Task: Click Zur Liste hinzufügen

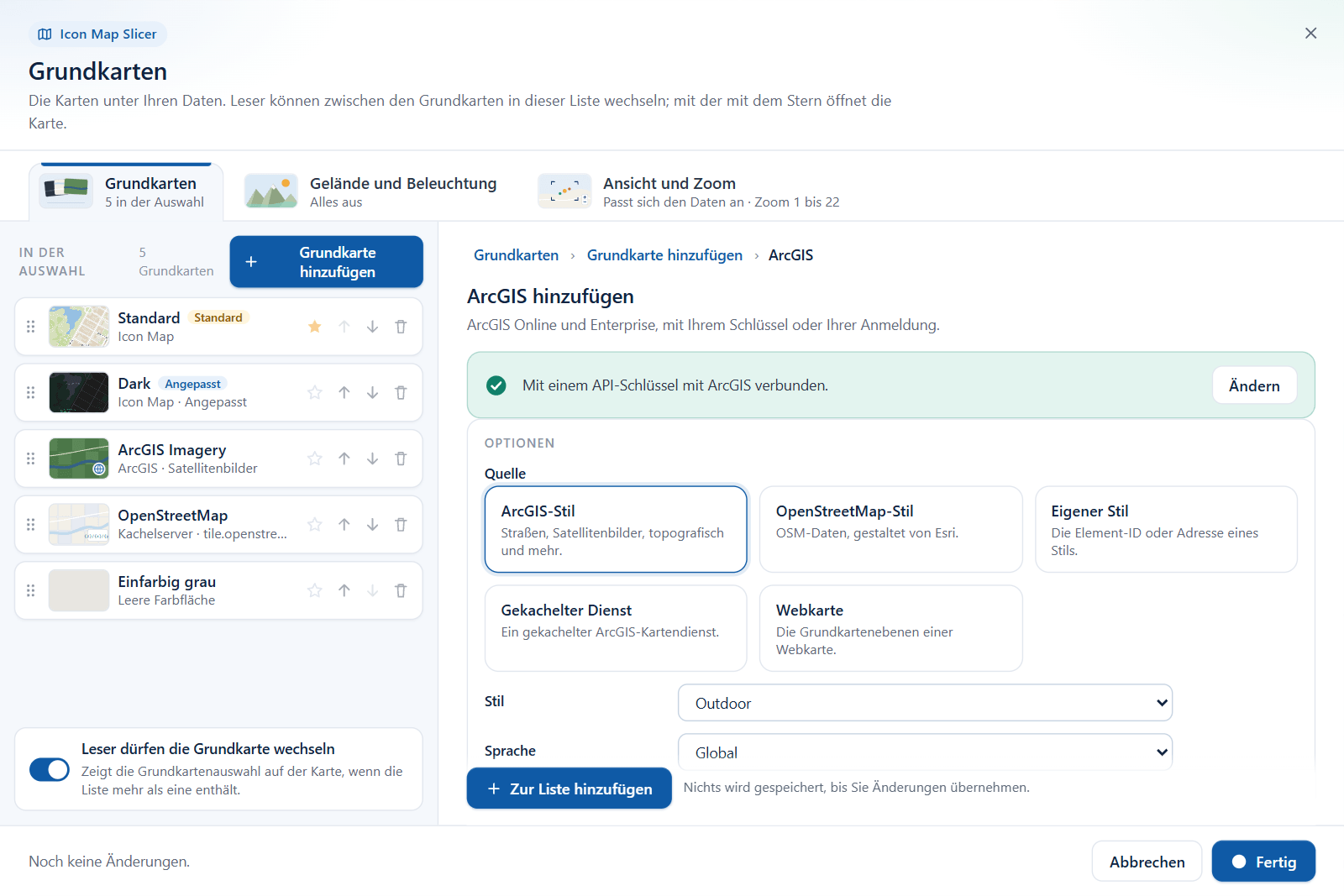Action: pos(569,789)
